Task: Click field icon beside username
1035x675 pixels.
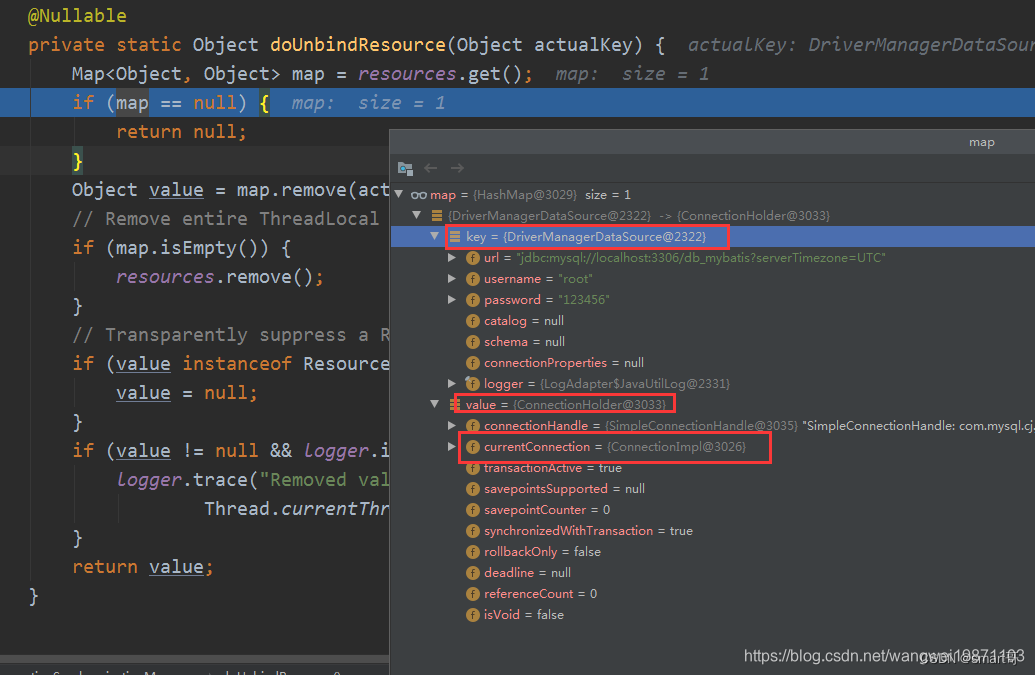Action: [x=473, y=279]
